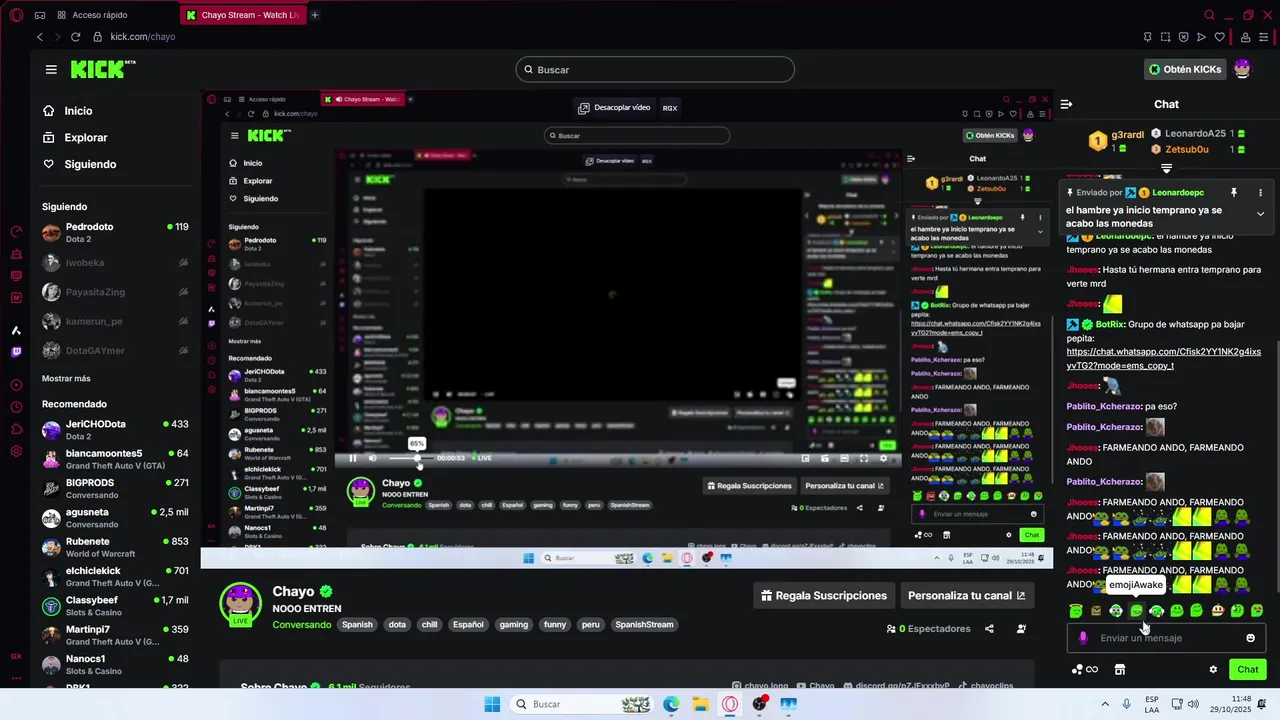Insert the emojiAwake emote

1136,610
